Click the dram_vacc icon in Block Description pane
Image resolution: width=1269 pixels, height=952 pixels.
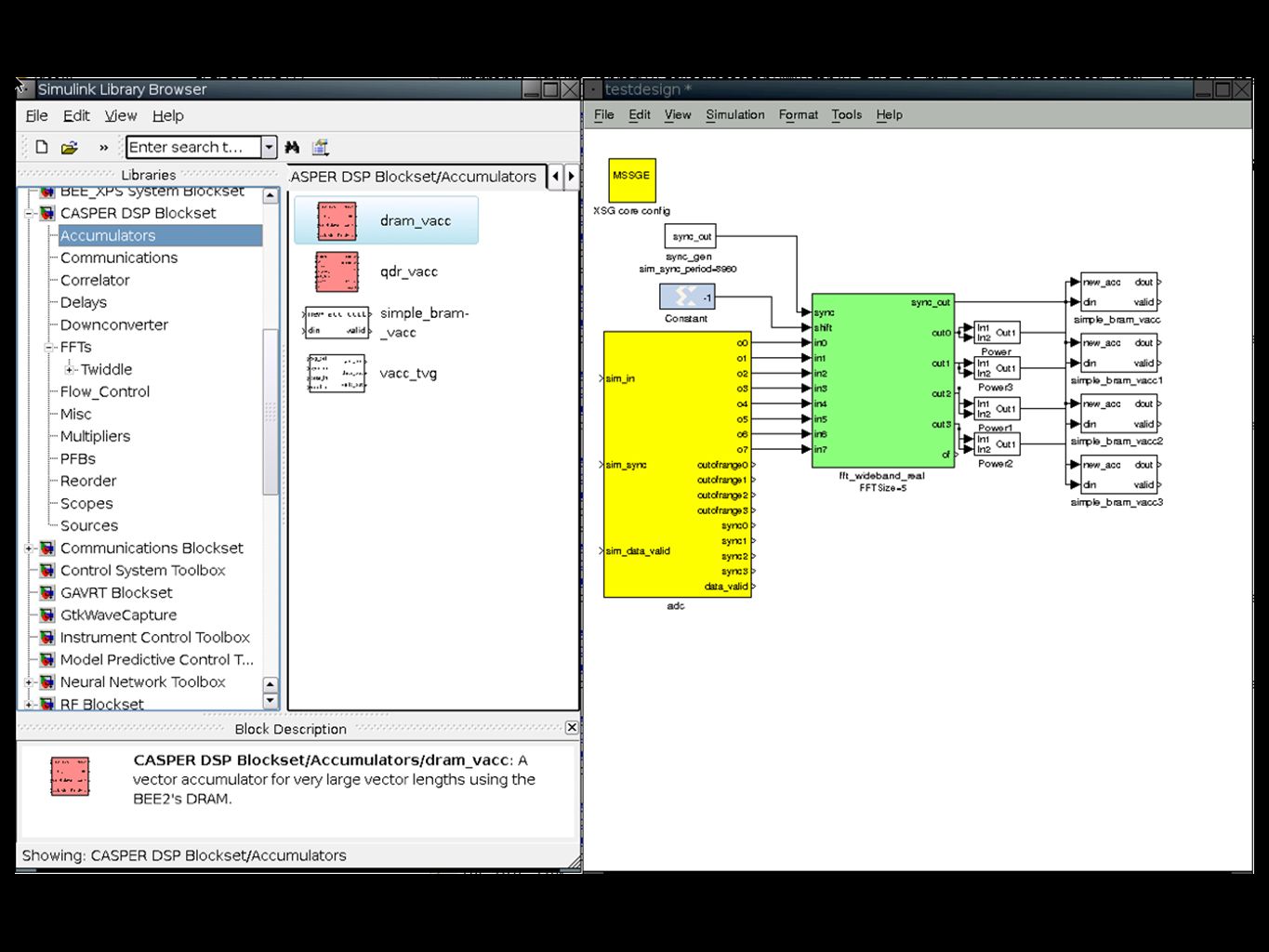[70, 776]
